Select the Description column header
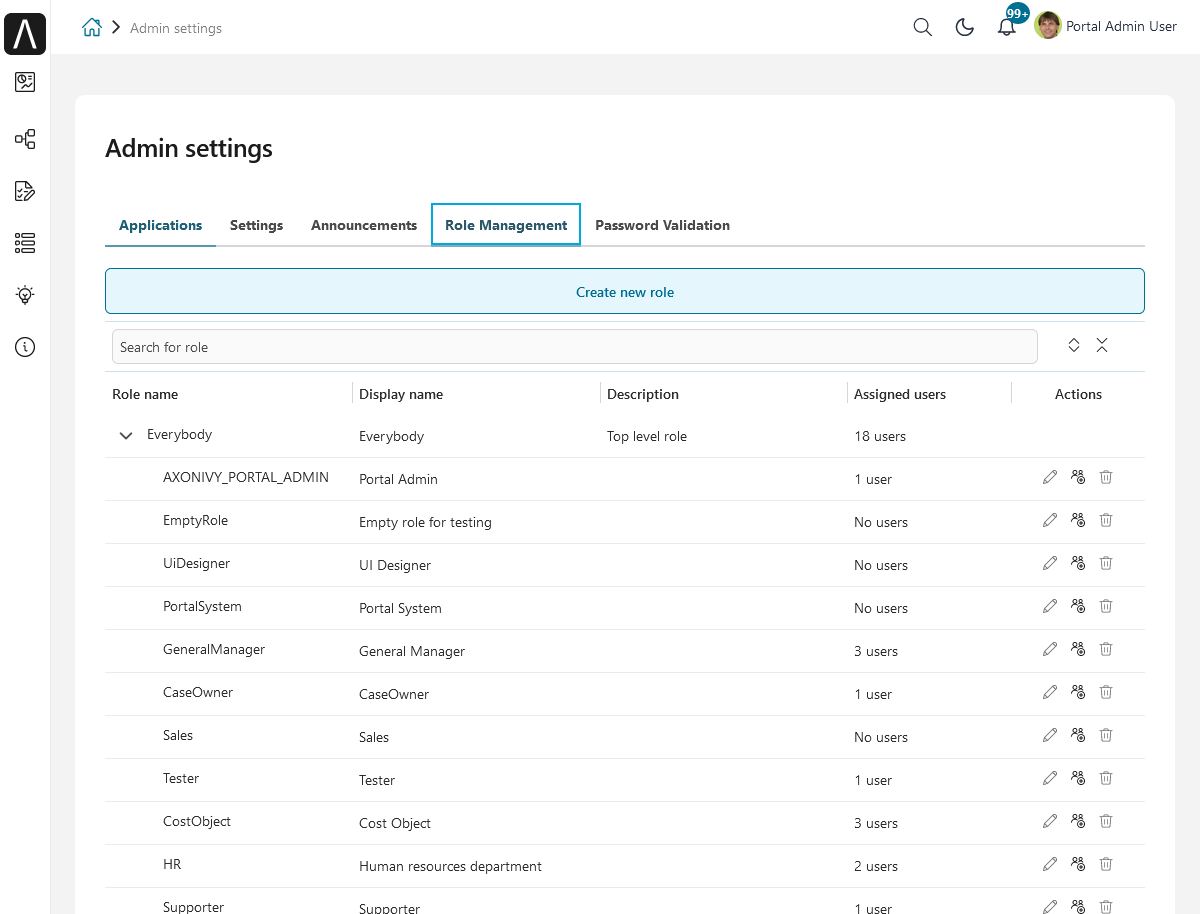The width and height of the screenshot is (1200, 914). tap(643, 394)
